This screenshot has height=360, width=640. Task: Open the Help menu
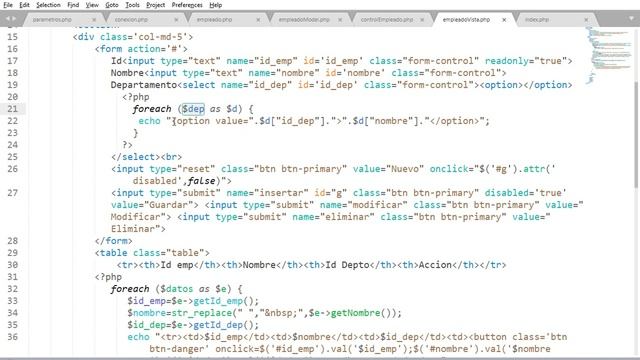pyautogui.click(x=216, y=5)
